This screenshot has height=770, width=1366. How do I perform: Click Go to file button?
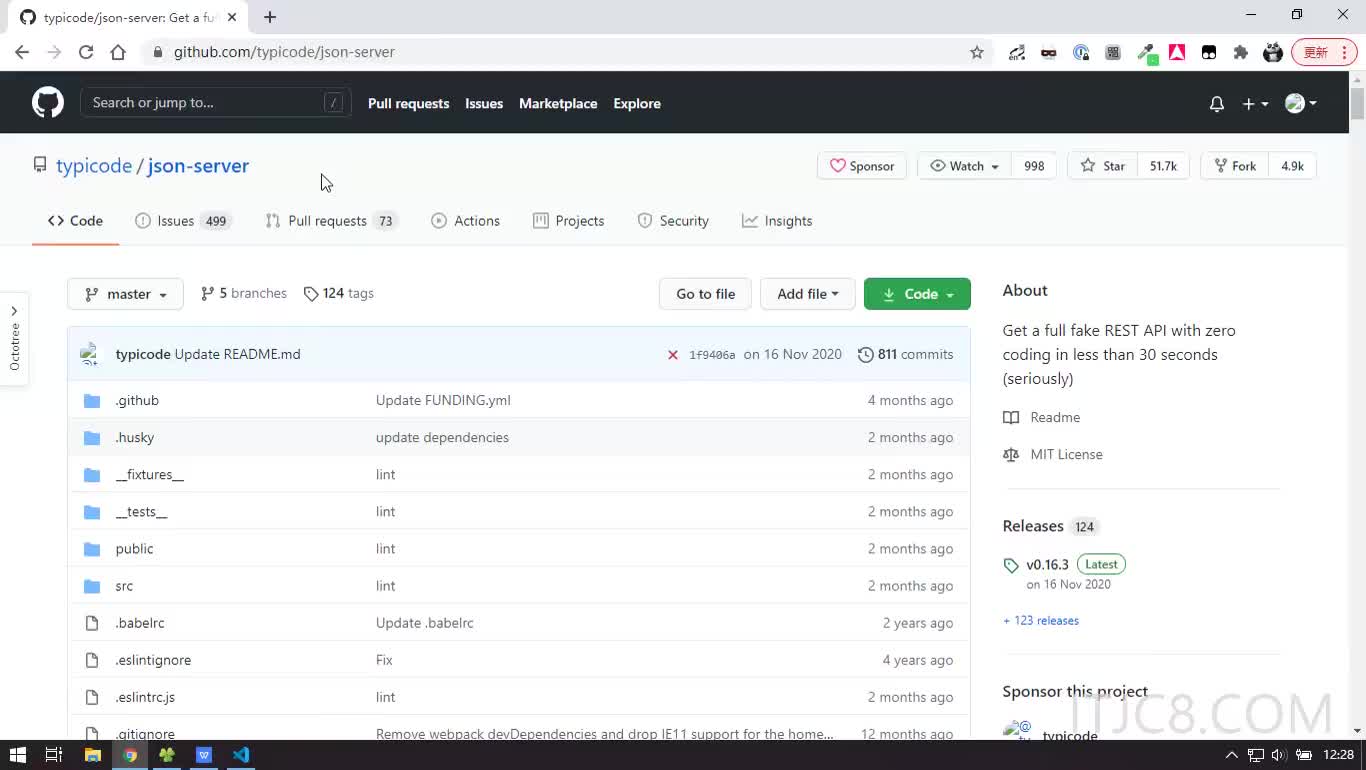pyautogui.click(x=705, y=294)
